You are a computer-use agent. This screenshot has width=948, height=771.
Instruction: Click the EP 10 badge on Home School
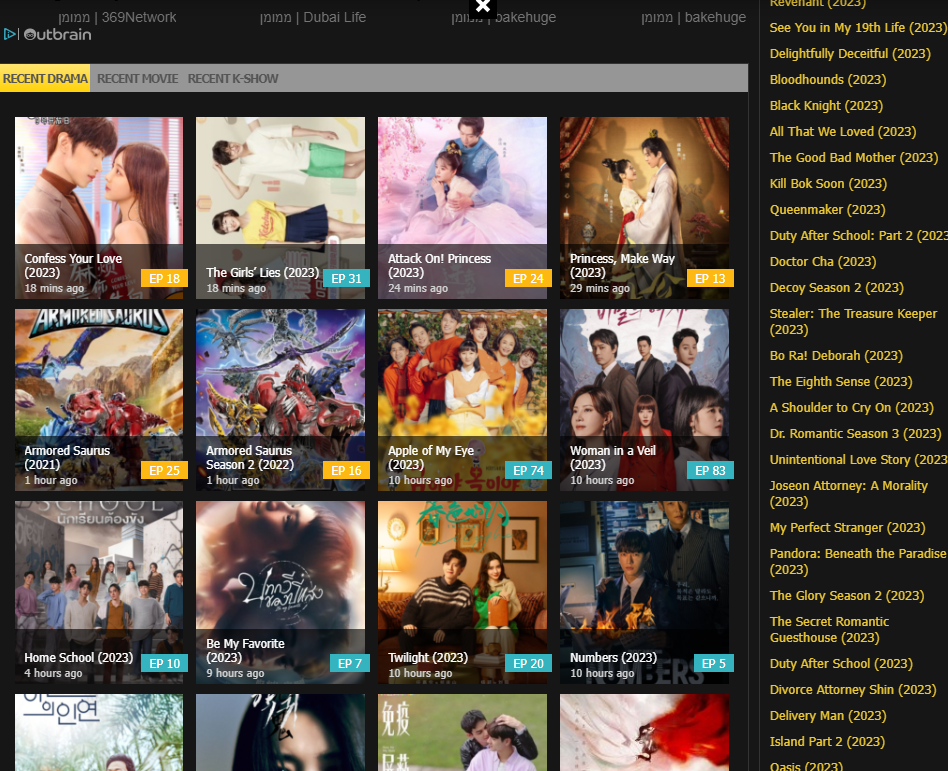[x=164, y=663]
